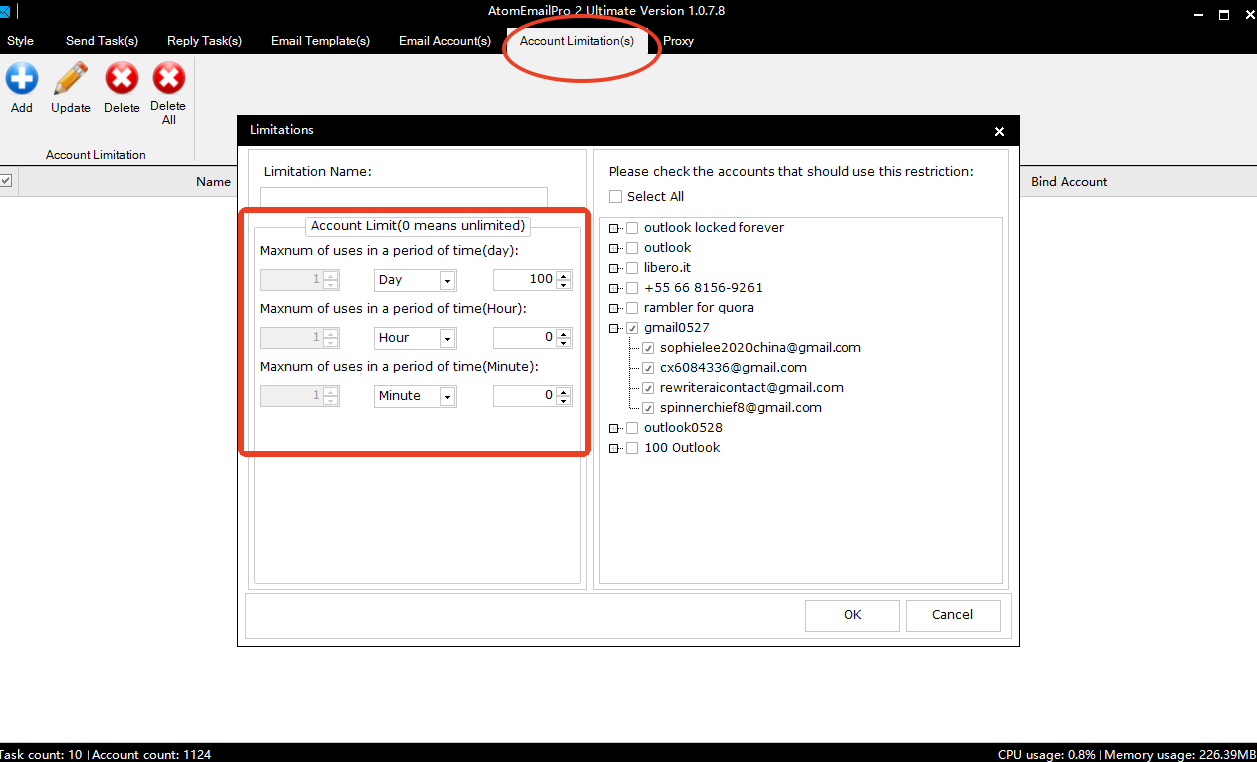Click the Add limitation icon
Image resolution: width=1257 pixels, height=762 pixels.
click(x=22, y=78)
